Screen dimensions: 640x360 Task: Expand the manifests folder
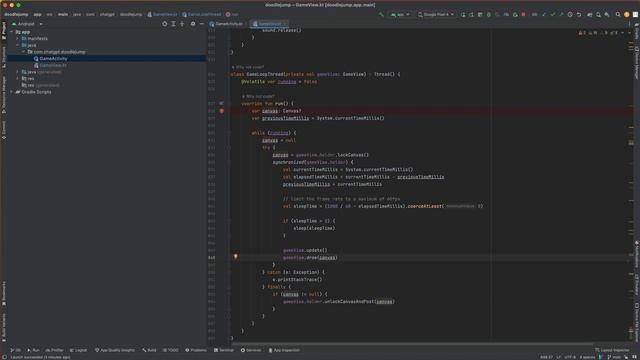[18, 38]
